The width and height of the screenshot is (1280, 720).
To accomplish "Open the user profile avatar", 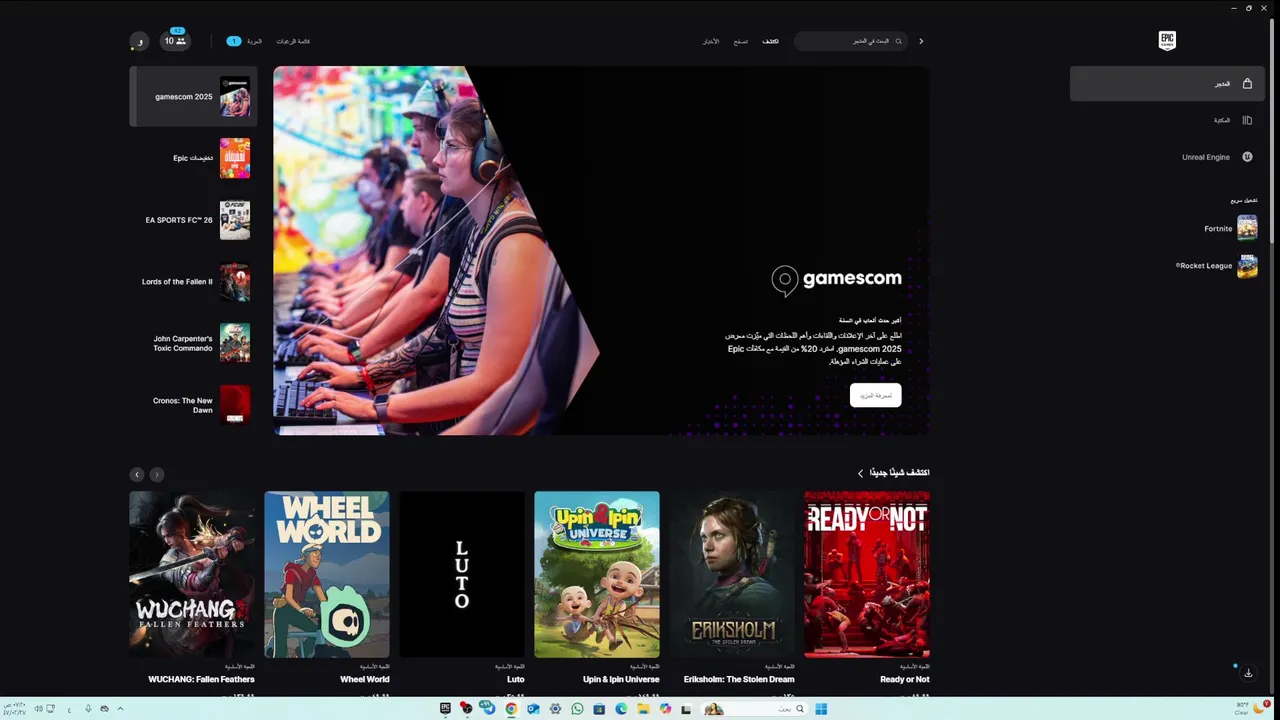I will (x=139, y=41).
